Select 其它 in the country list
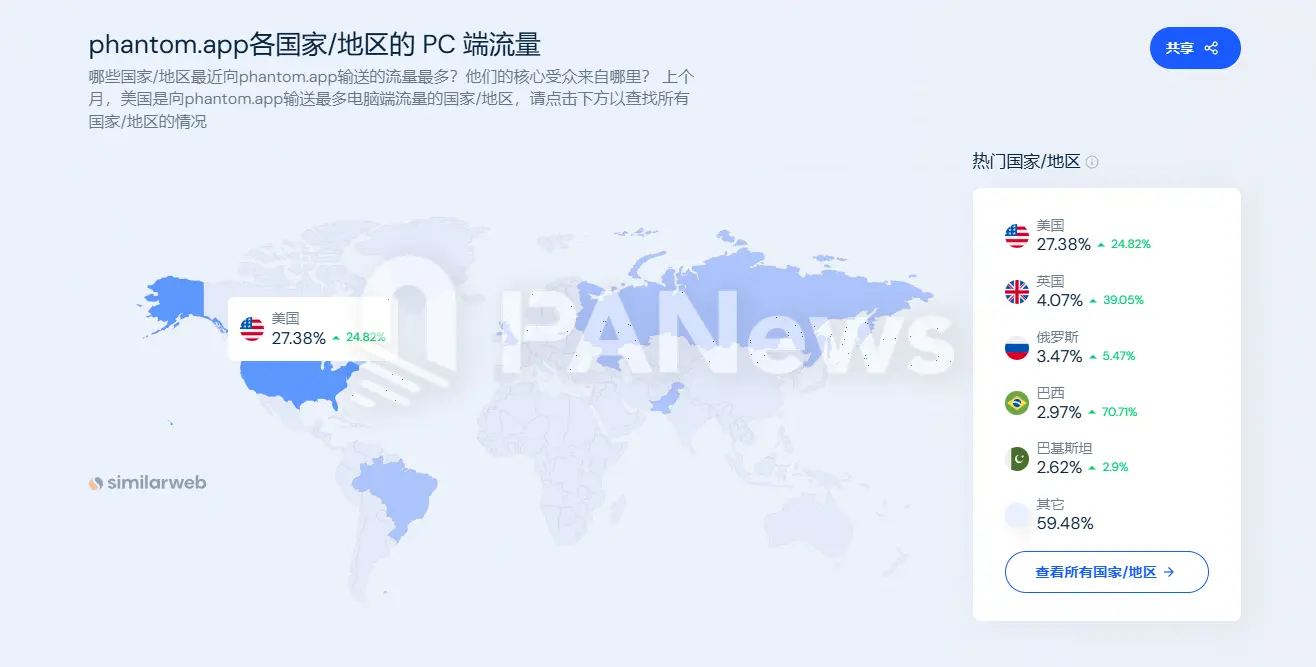 [1050, 505]
